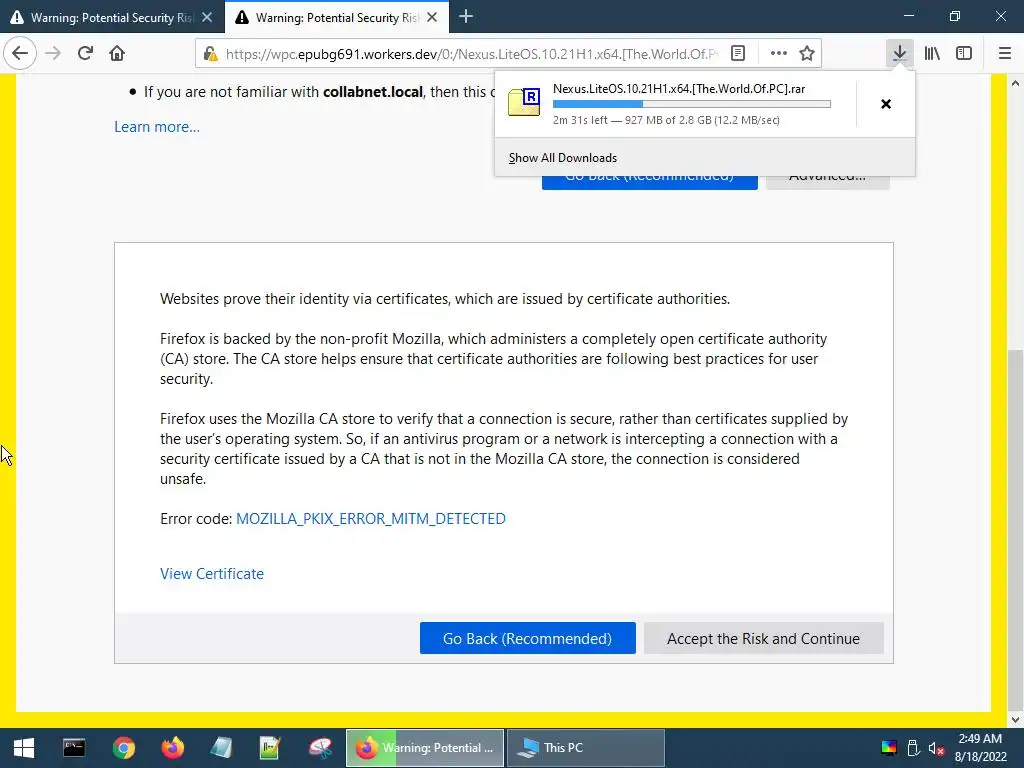Click error code MOZILLA_PKIX_ERROR_MITM_DETECTED link

tap(370, 519)
